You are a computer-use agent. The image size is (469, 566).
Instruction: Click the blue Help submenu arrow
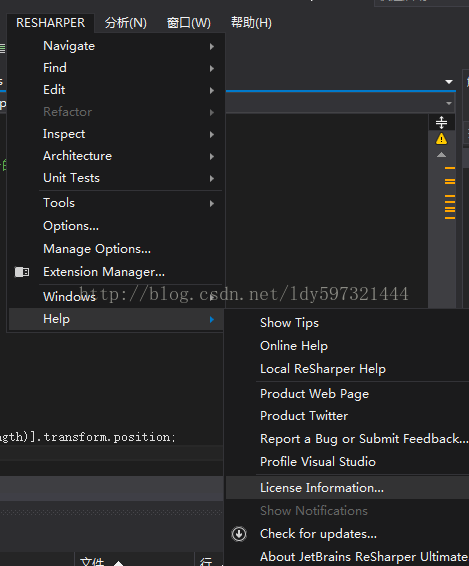[212, 319]
